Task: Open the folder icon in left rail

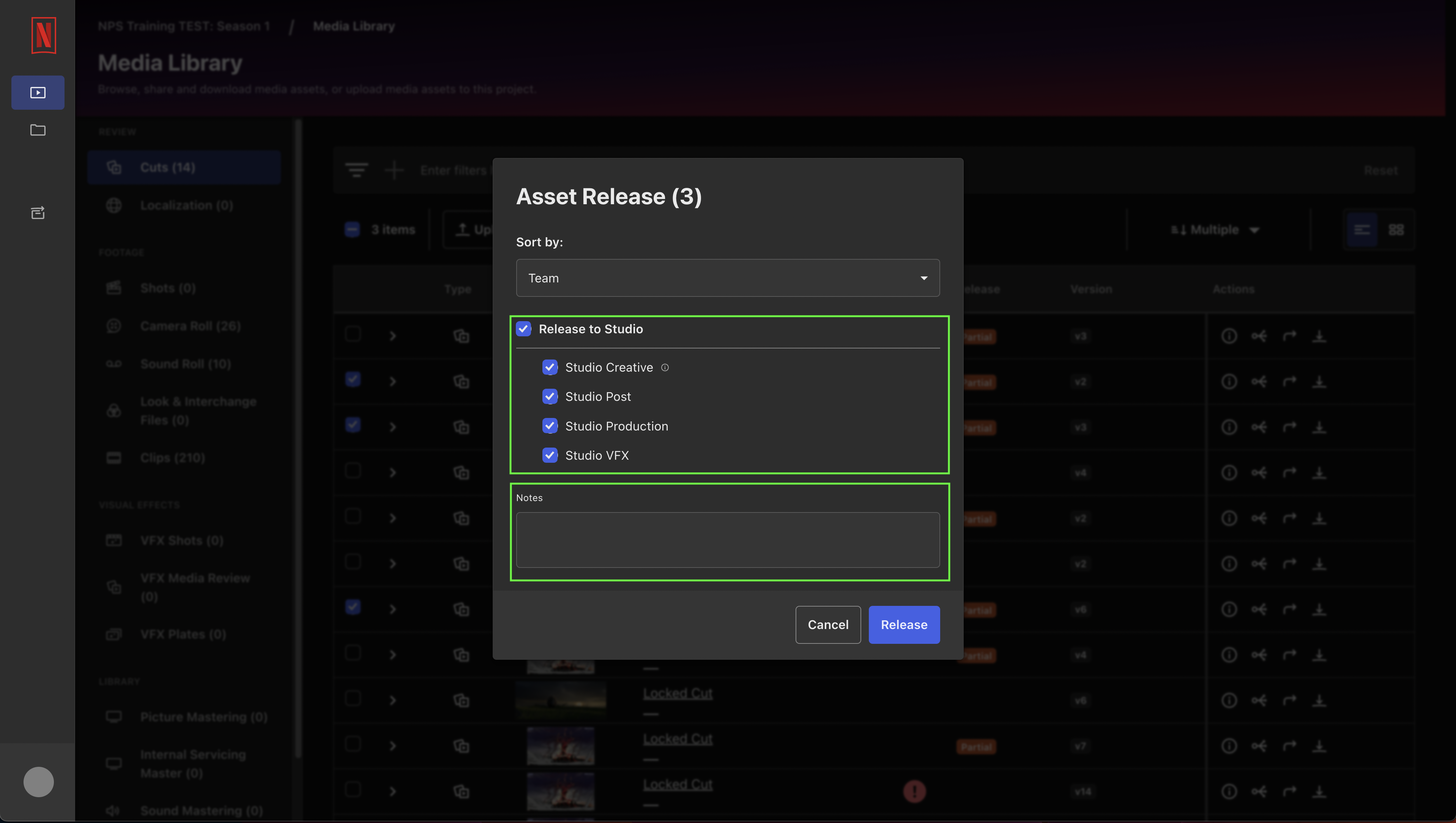Action: coord(38,130)
